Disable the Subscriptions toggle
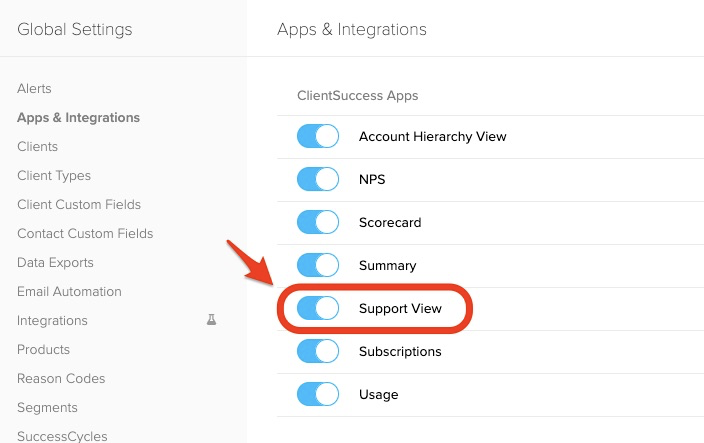The image size is (704, 443). point(318,351)
